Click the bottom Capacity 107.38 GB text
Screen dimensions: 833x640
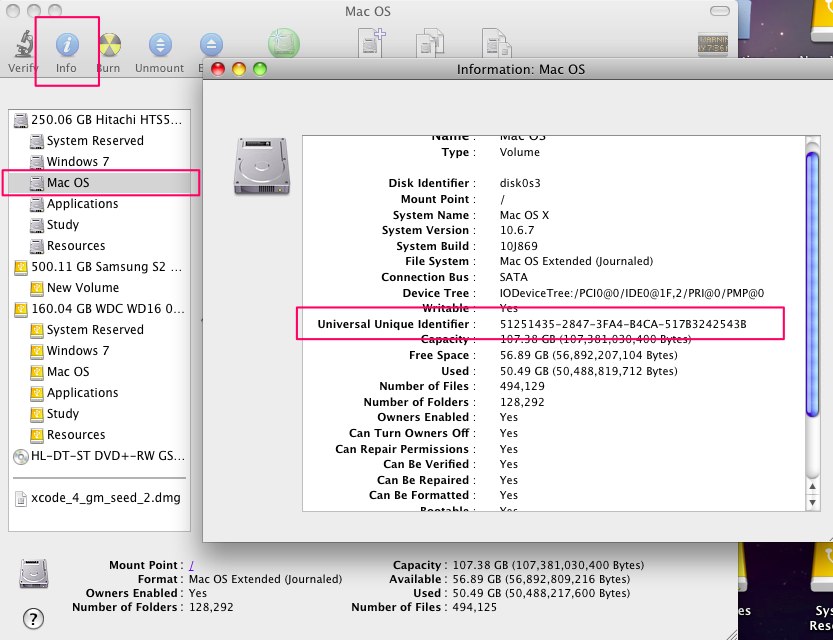[548, 565]
